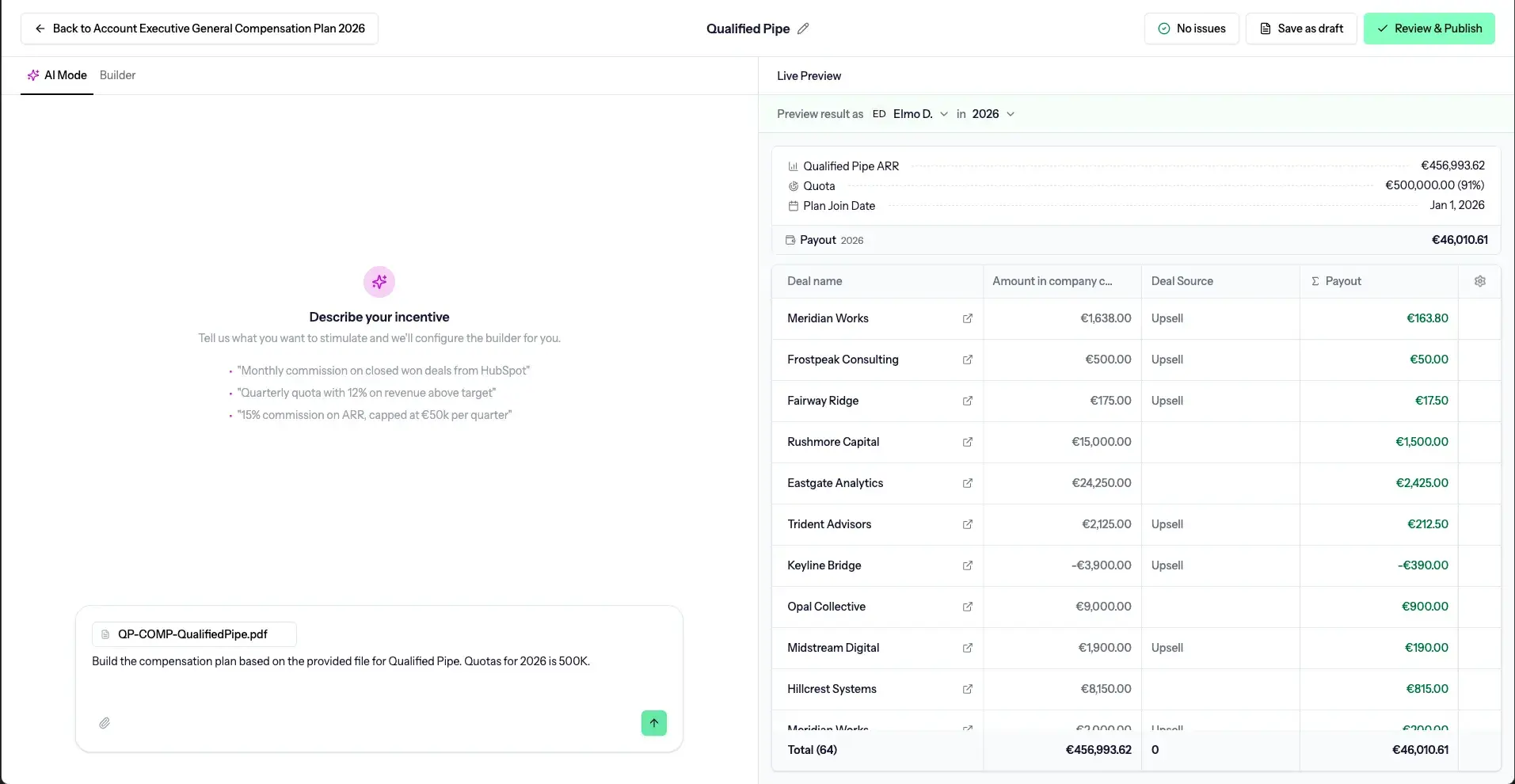This screenshot has height=784, width=1515.
Task: Click the Plan Join Date calendar icon
Action: (x=793, y=206)
